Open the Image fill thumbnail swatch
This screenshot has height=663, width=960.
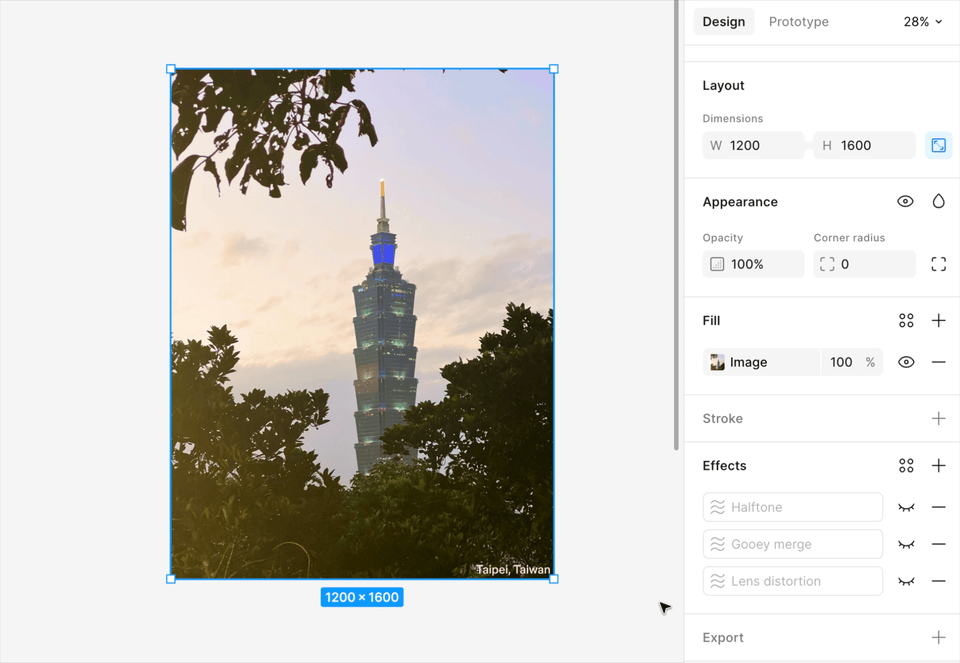tap(717, 362)
